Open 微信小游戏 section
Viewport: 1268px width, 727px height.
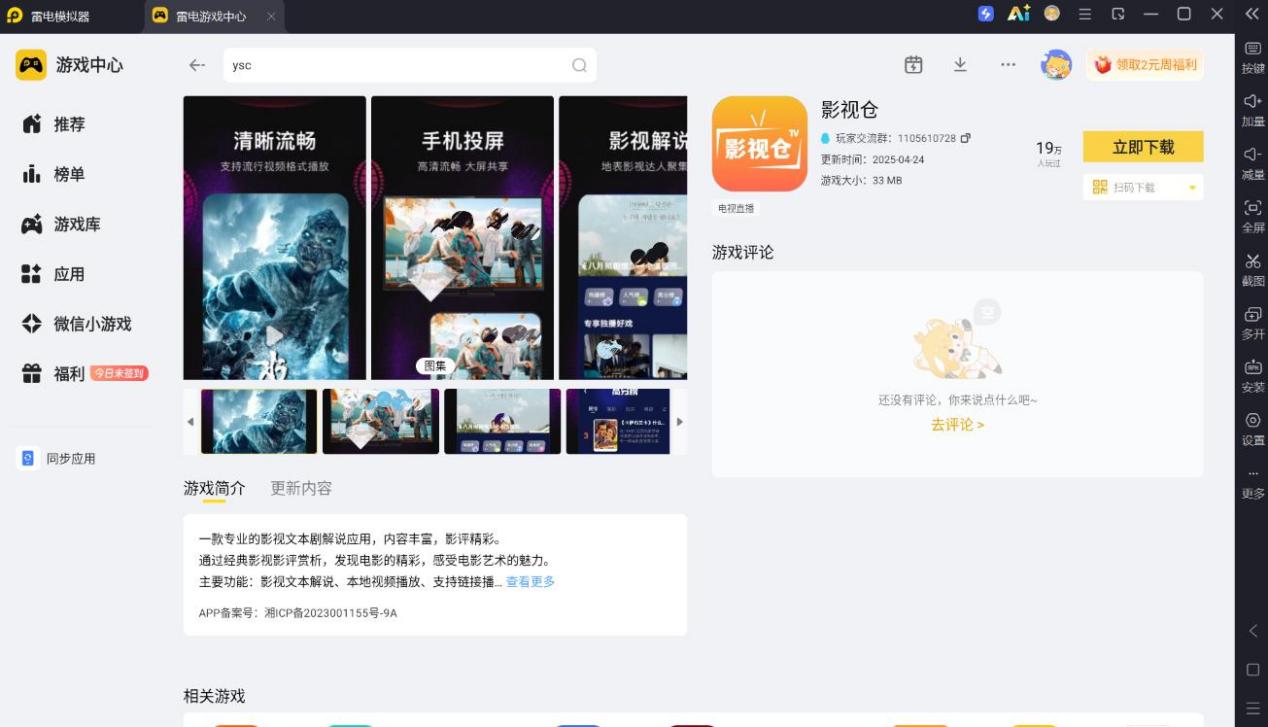pos(77,324)
